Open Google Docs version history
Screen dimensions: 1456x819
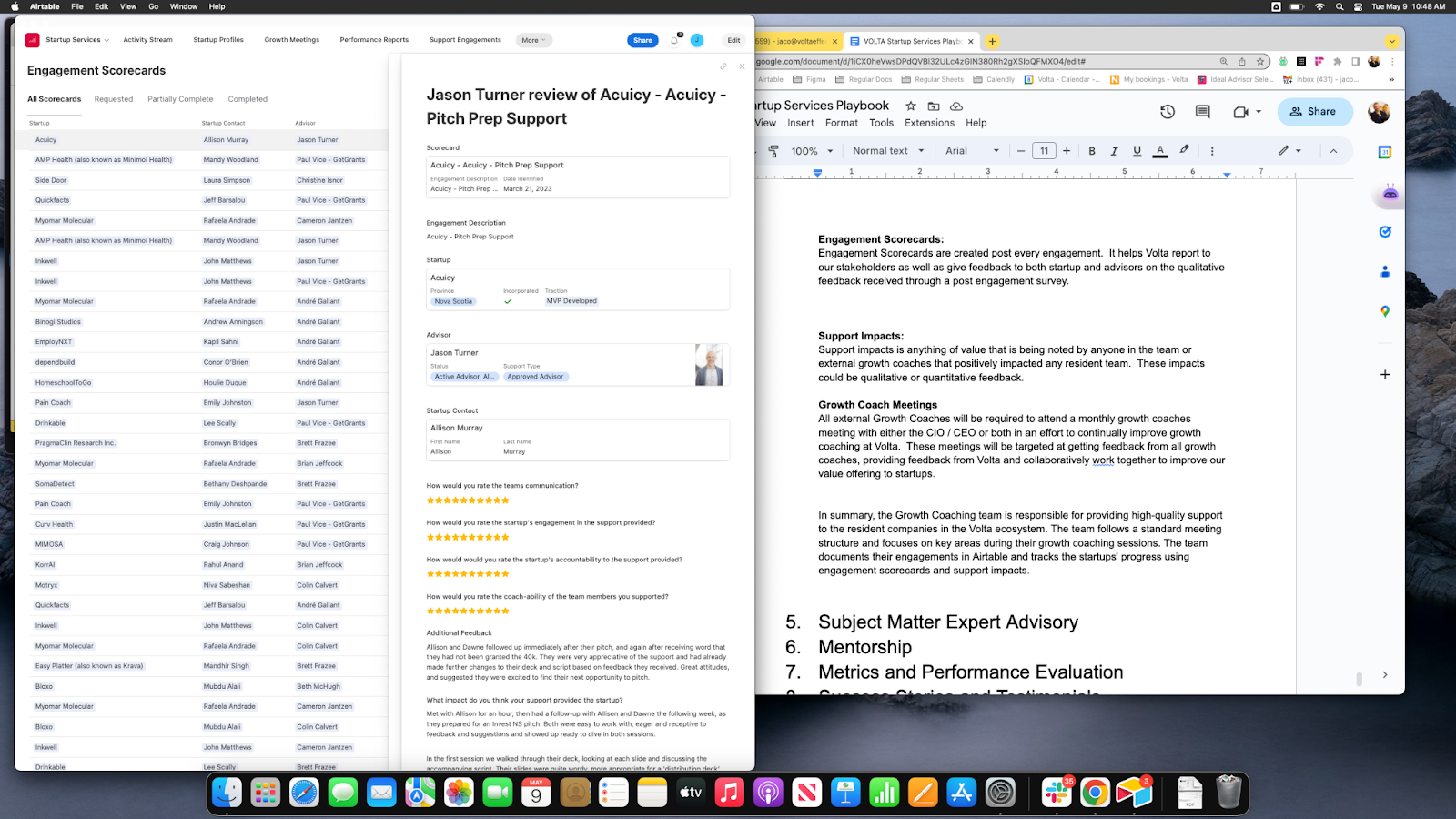(1168, 111)
